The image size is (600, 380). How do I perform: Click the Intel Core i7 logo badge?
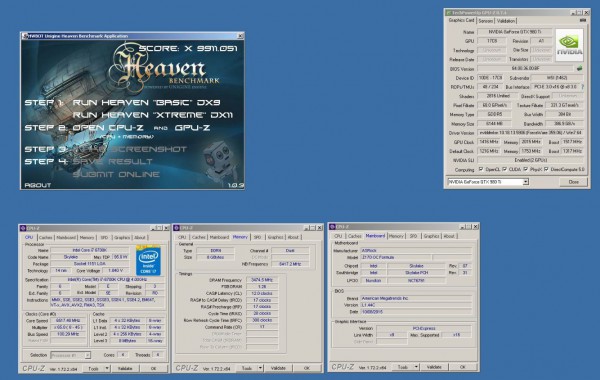(x=148, y=260)
